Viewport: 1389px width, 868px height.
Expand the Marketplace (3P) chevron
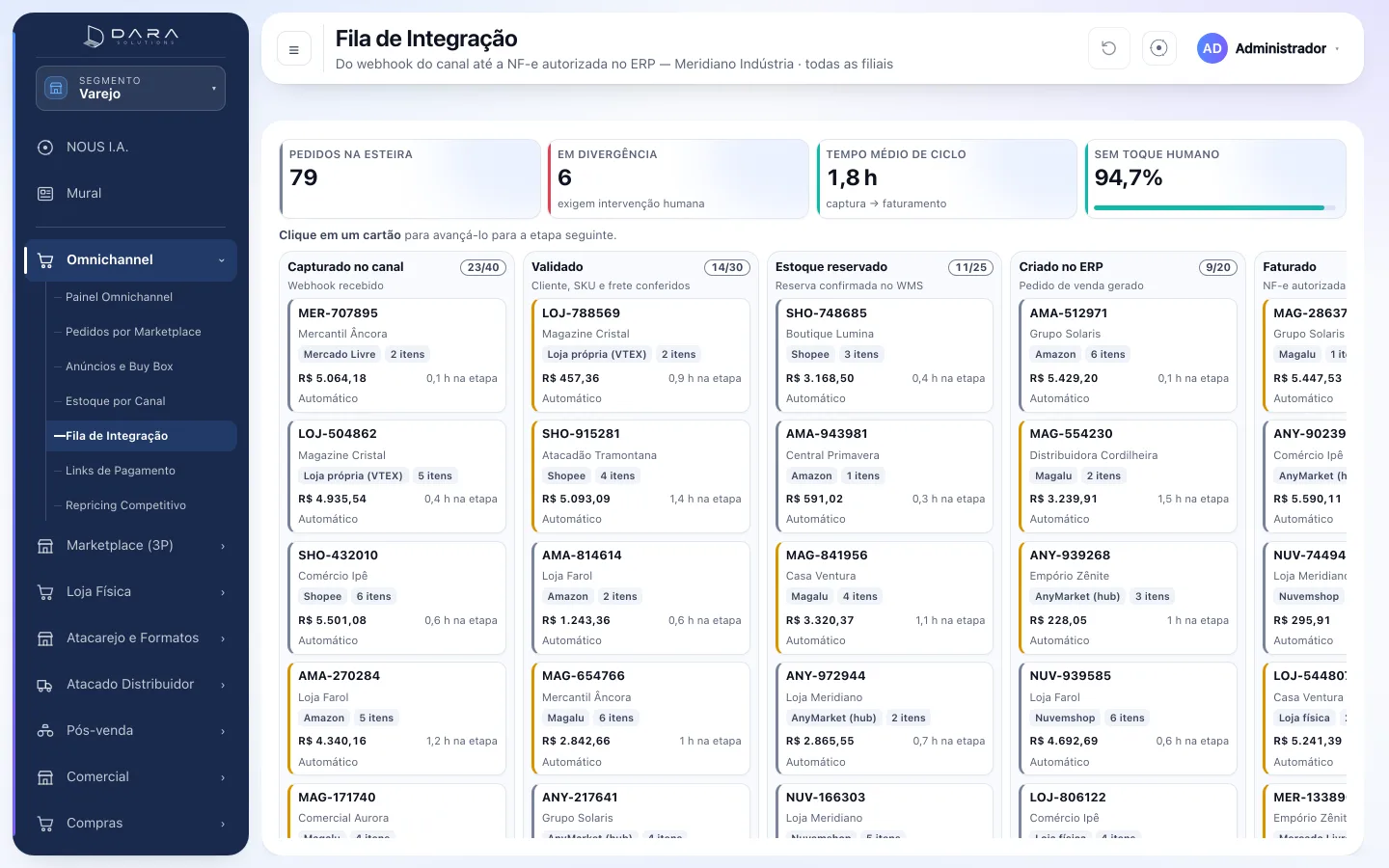click(223, 546)
